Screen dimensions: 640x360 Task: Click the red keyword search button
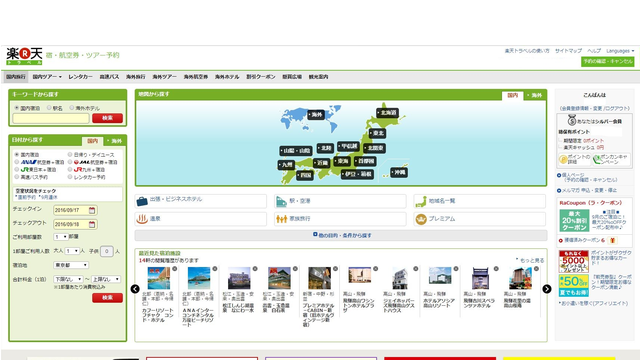107,118
